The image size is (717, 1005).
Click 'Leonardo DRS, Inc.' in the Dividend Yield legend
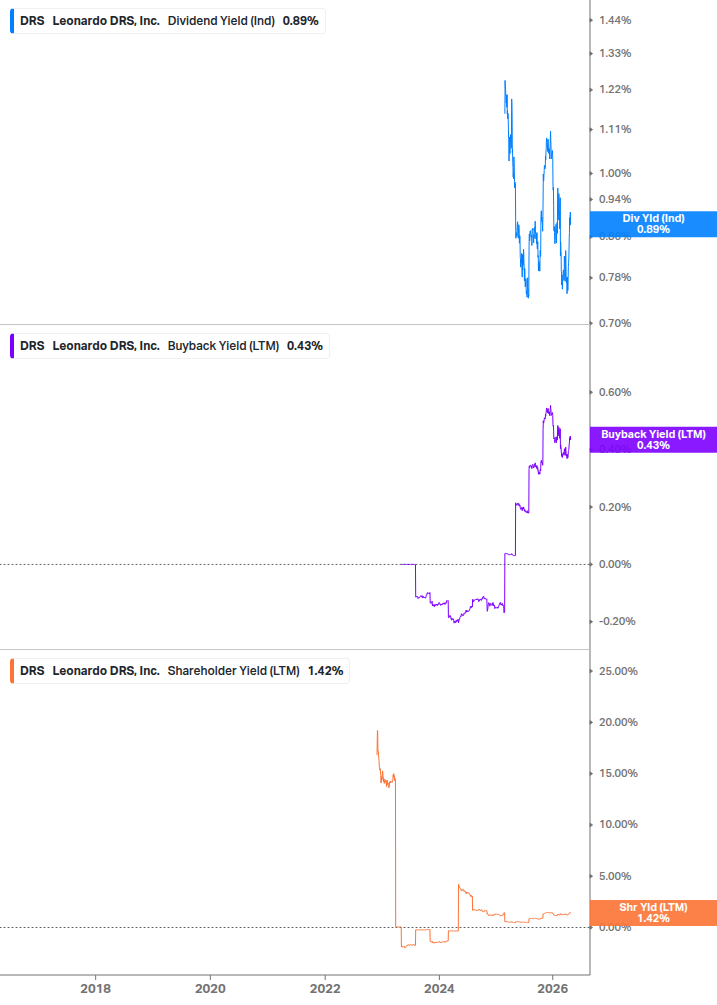[x=106, y=21]
